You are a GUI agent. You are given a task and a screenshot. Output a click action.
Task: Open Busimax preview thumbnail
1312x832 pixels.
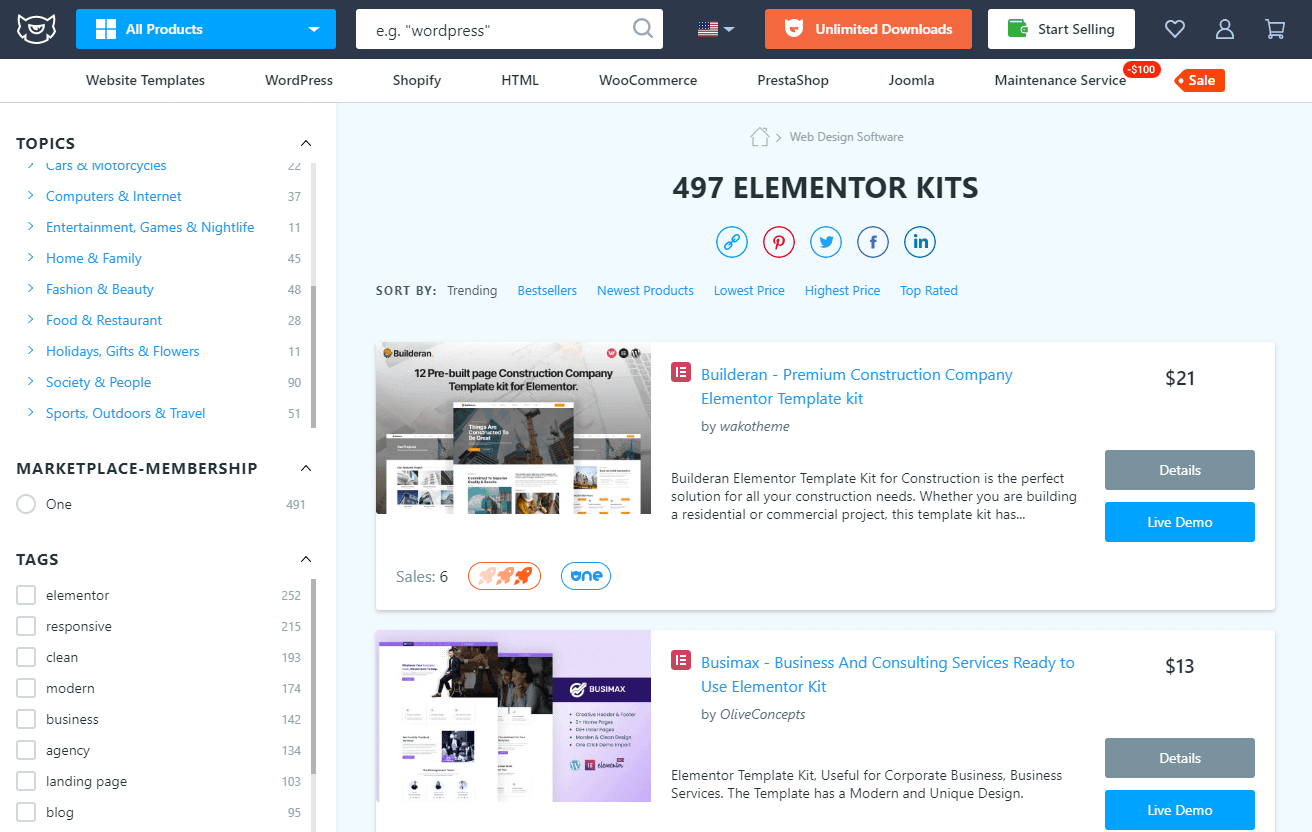(513, 716)
